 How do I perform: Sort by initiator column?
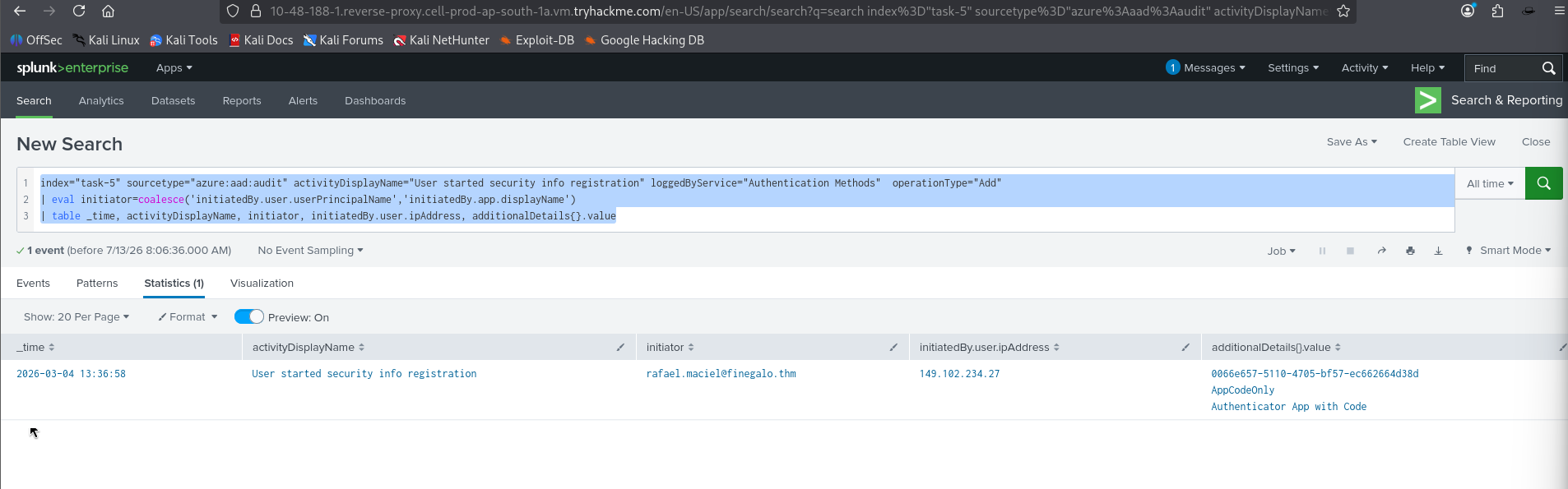[670, 348]
